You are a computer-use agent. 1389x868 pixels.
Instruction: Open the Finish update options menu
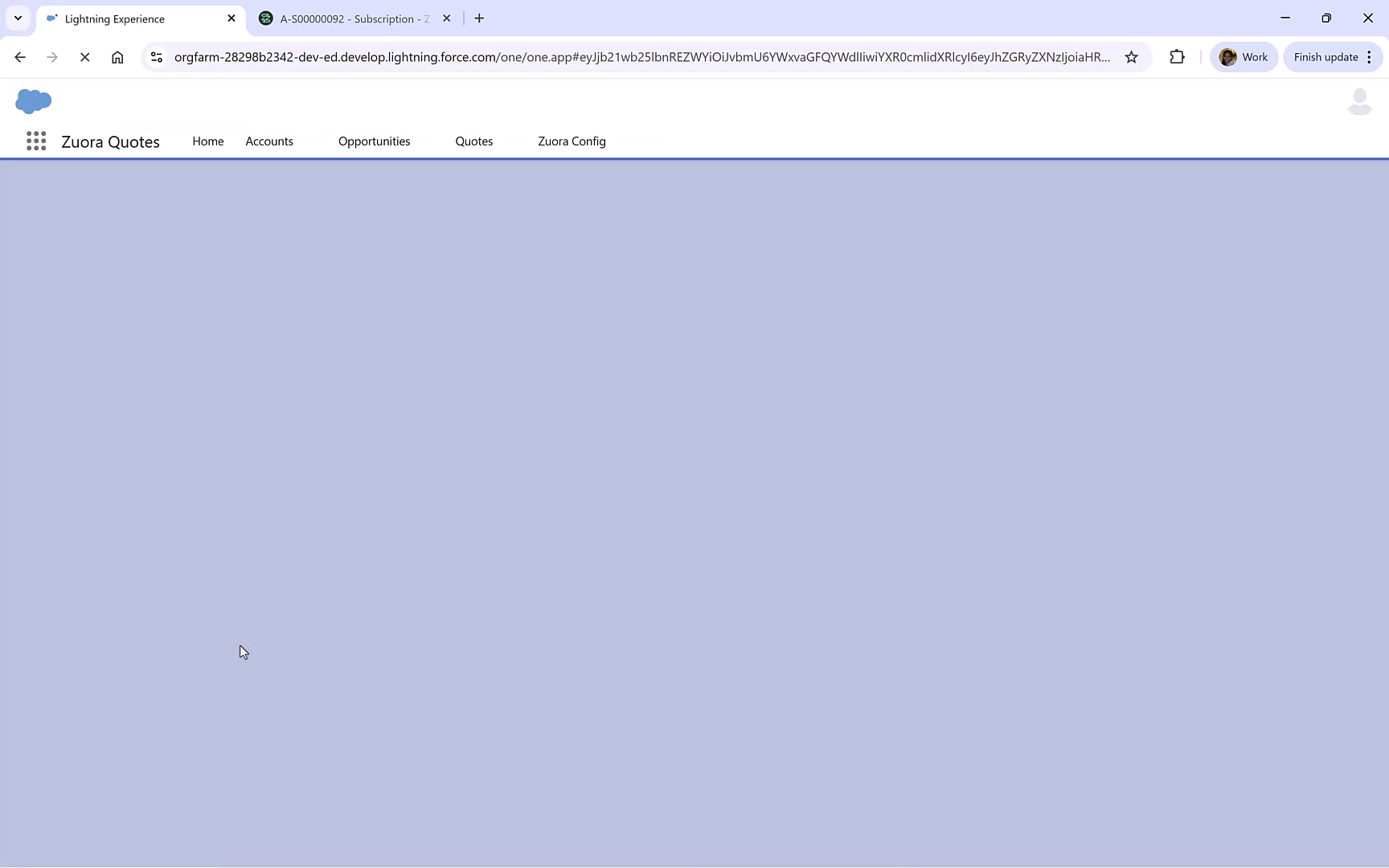(x=1371, y=56)
